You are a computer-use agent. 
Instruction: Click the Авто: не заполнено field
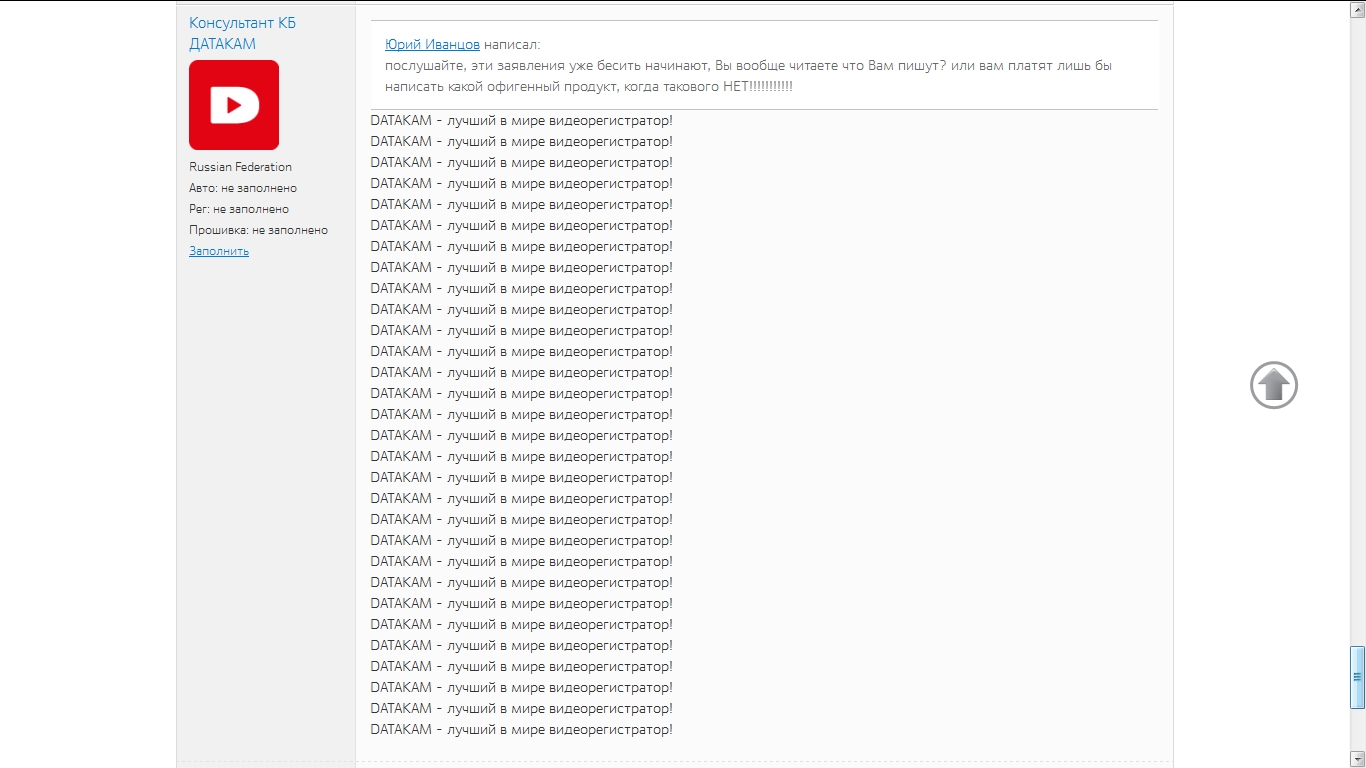coord(243,188)
